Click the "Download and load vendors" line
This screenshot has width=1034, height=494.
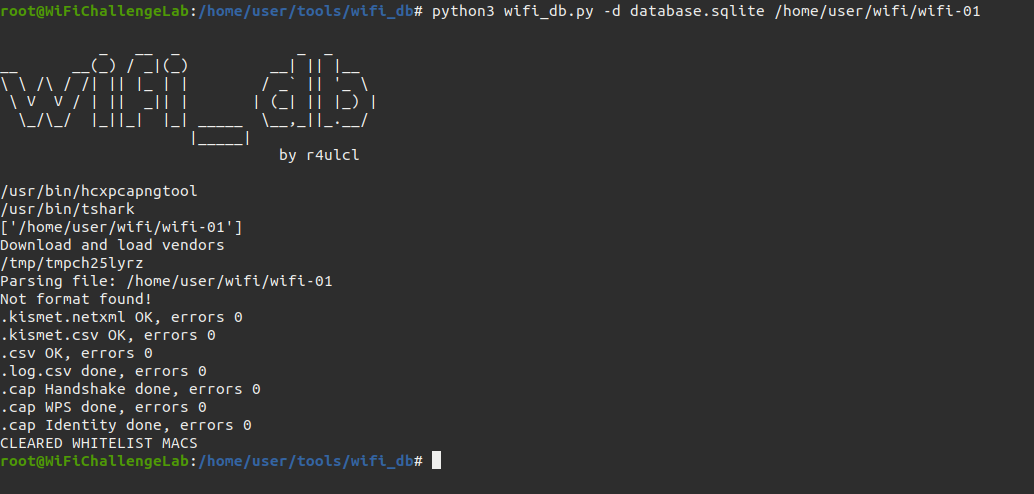click(x=112, y=245)
